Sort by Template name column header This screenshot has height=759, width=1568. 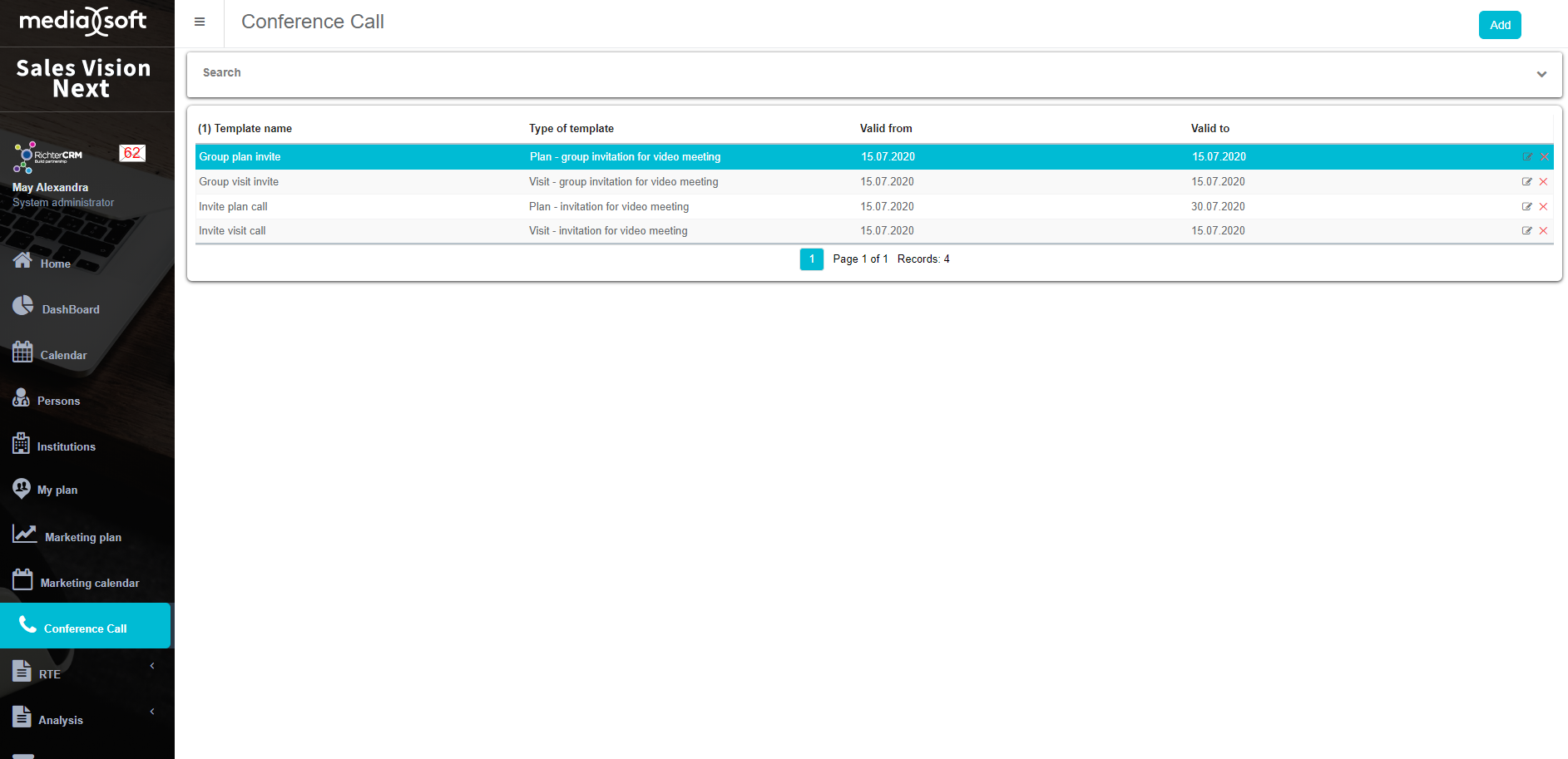point(252,129)
